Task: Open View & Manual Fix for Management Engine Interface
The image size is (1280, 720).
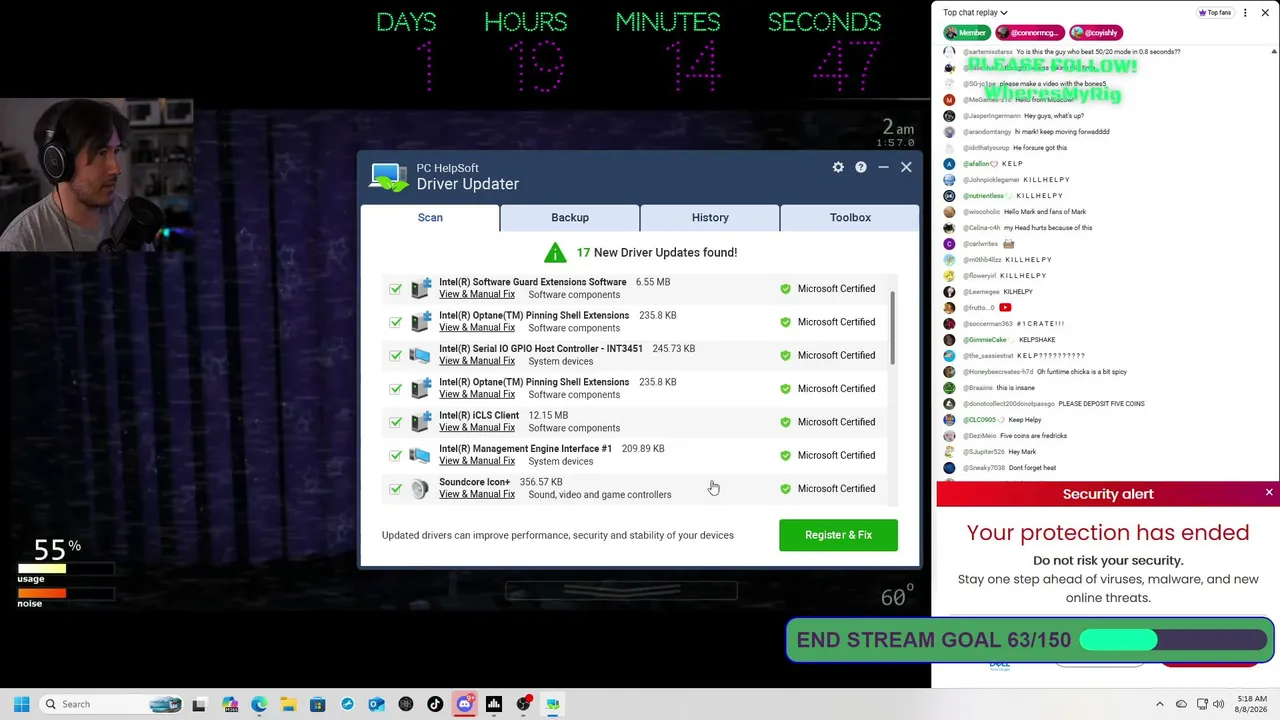Action: [x=477, y=461]
